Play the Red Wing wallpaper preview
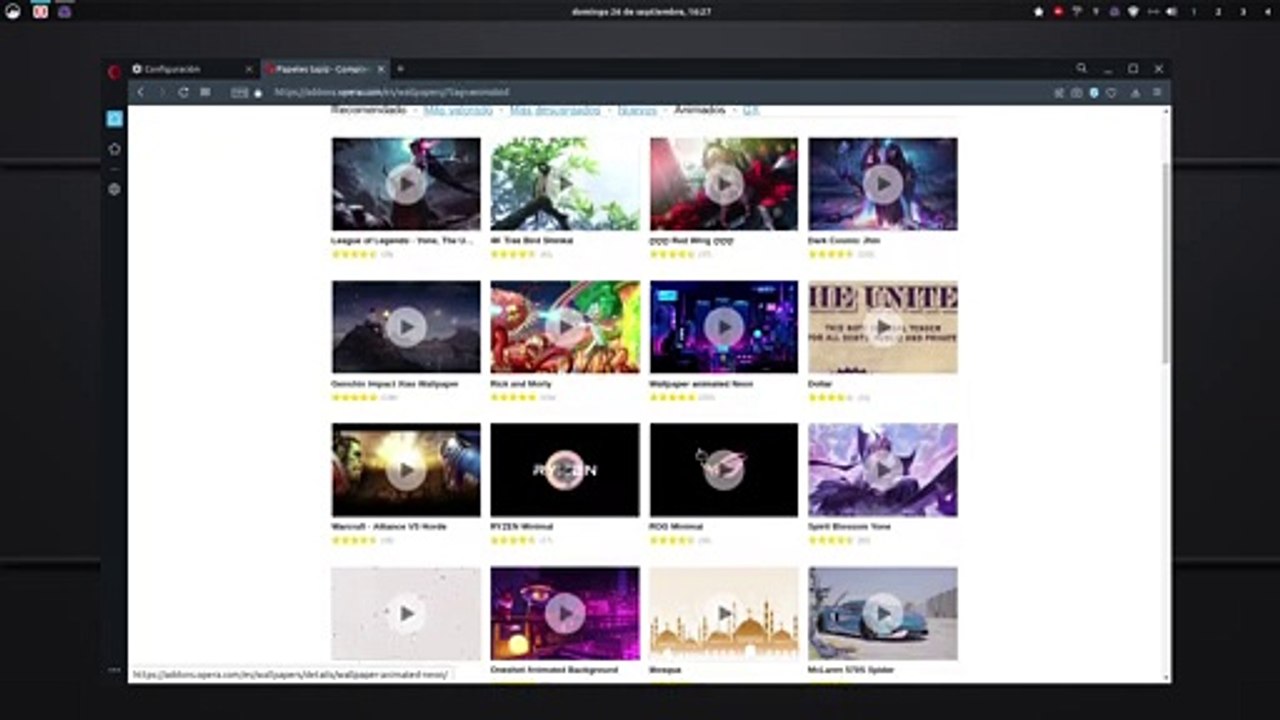1280x720 pixels. tap(724, 184)
